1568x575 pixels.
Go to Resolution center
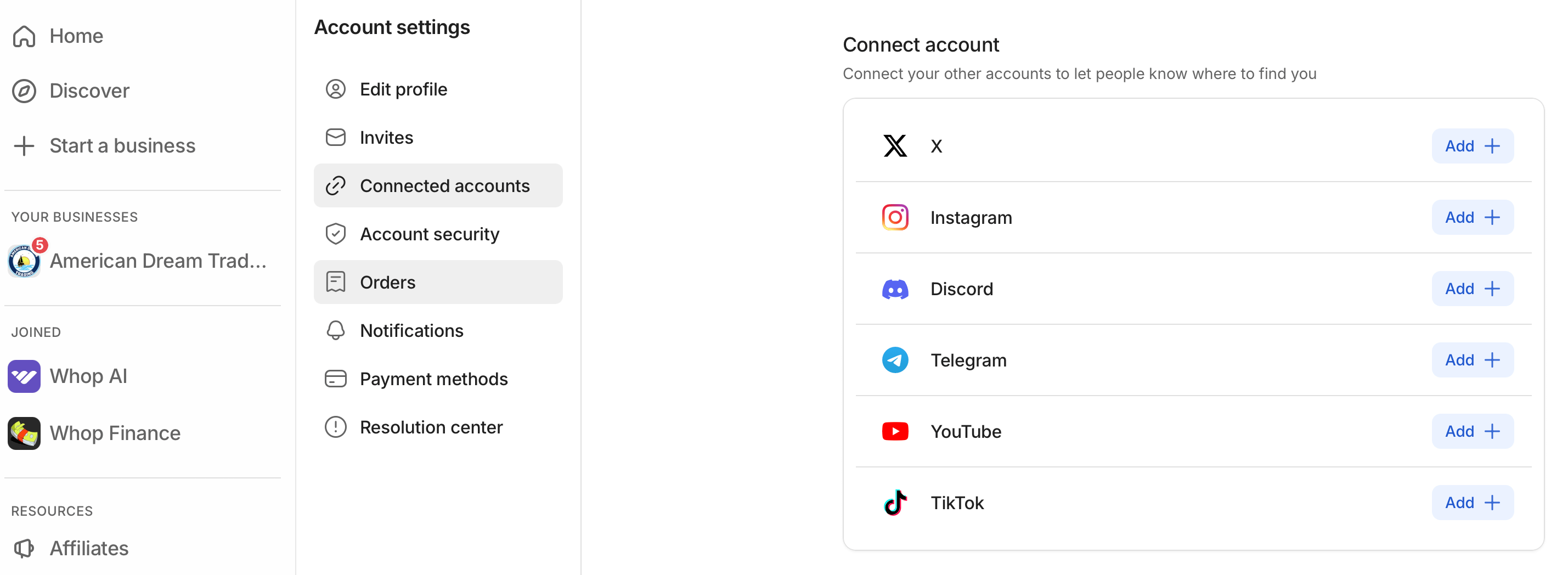[x=438, y=427]
